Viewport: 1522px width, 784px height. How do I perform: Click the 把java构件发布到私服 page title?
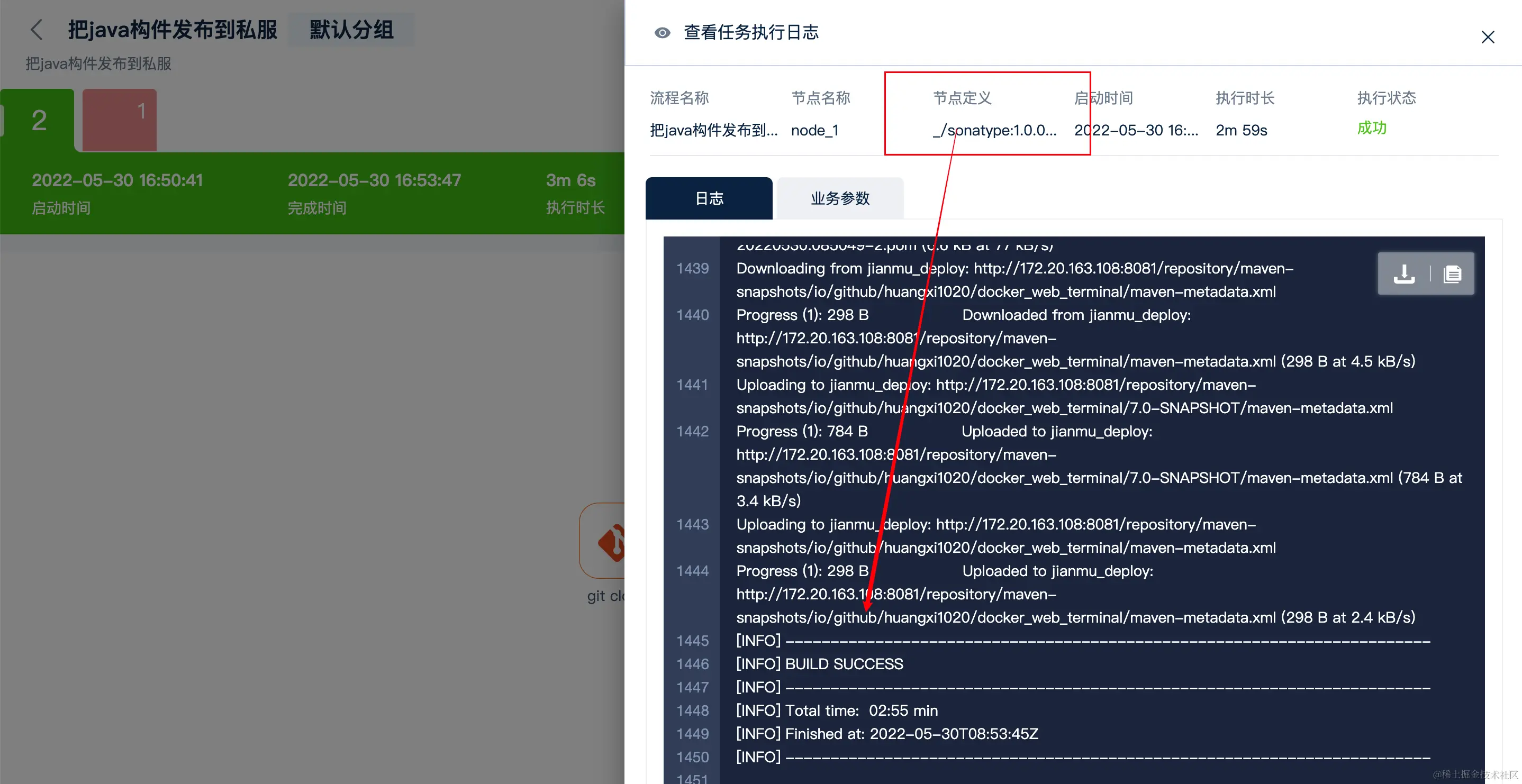172,30
